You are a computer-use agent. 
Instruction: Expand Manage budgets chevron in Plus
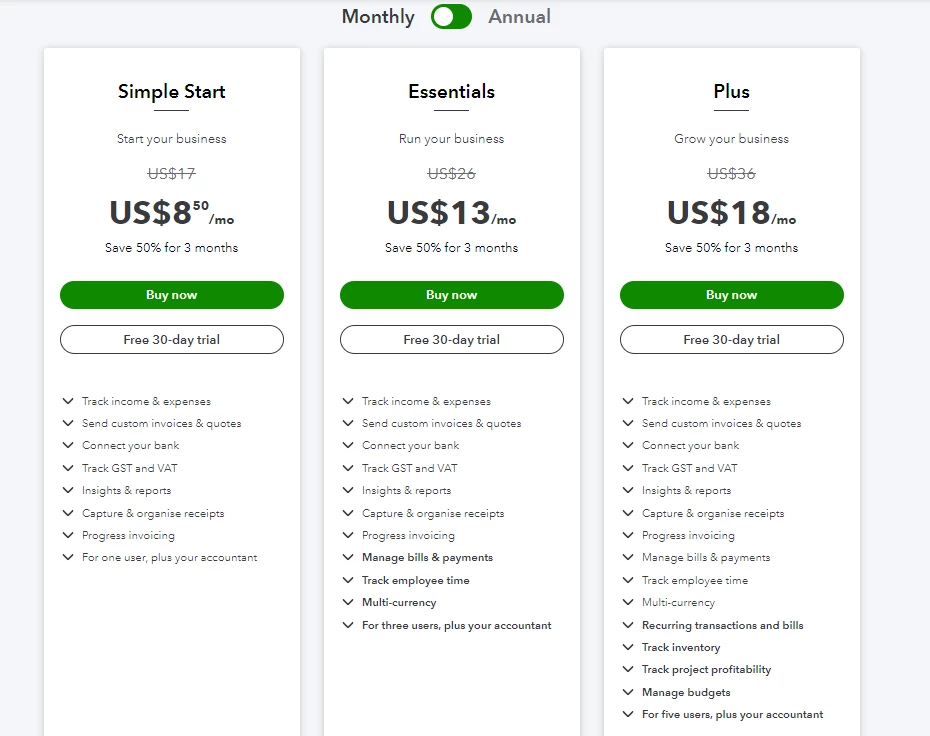(x=628, y=692)
